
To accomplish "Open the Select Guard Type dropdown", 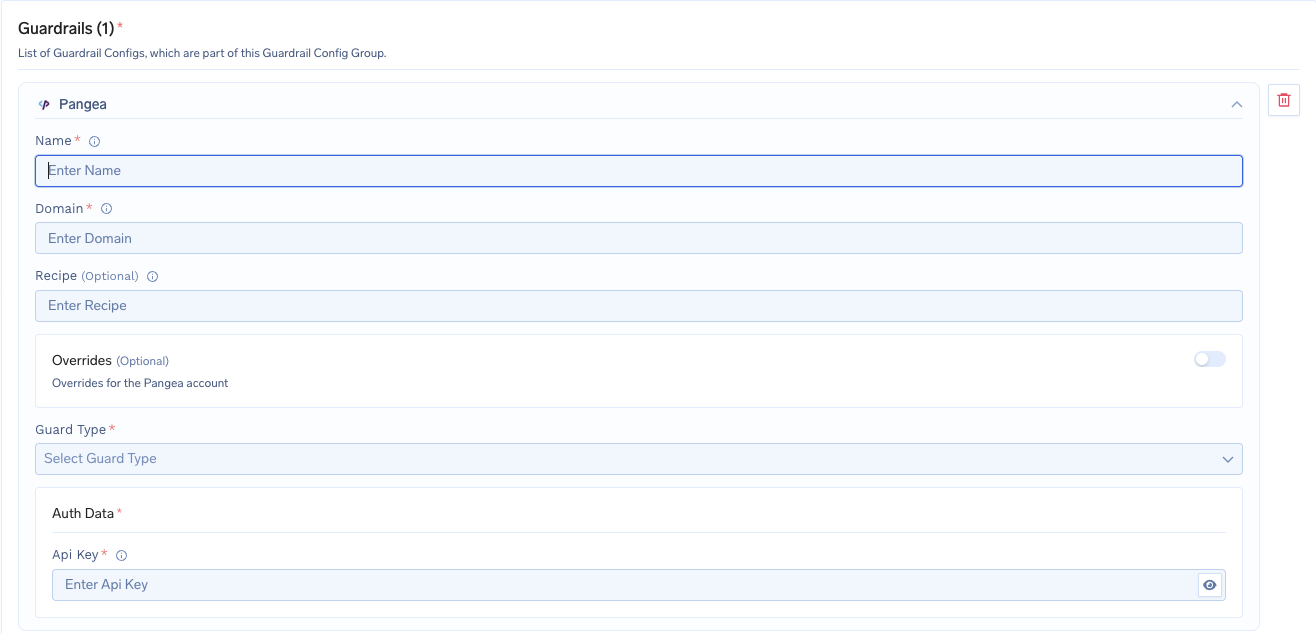I will click(639, 459).
